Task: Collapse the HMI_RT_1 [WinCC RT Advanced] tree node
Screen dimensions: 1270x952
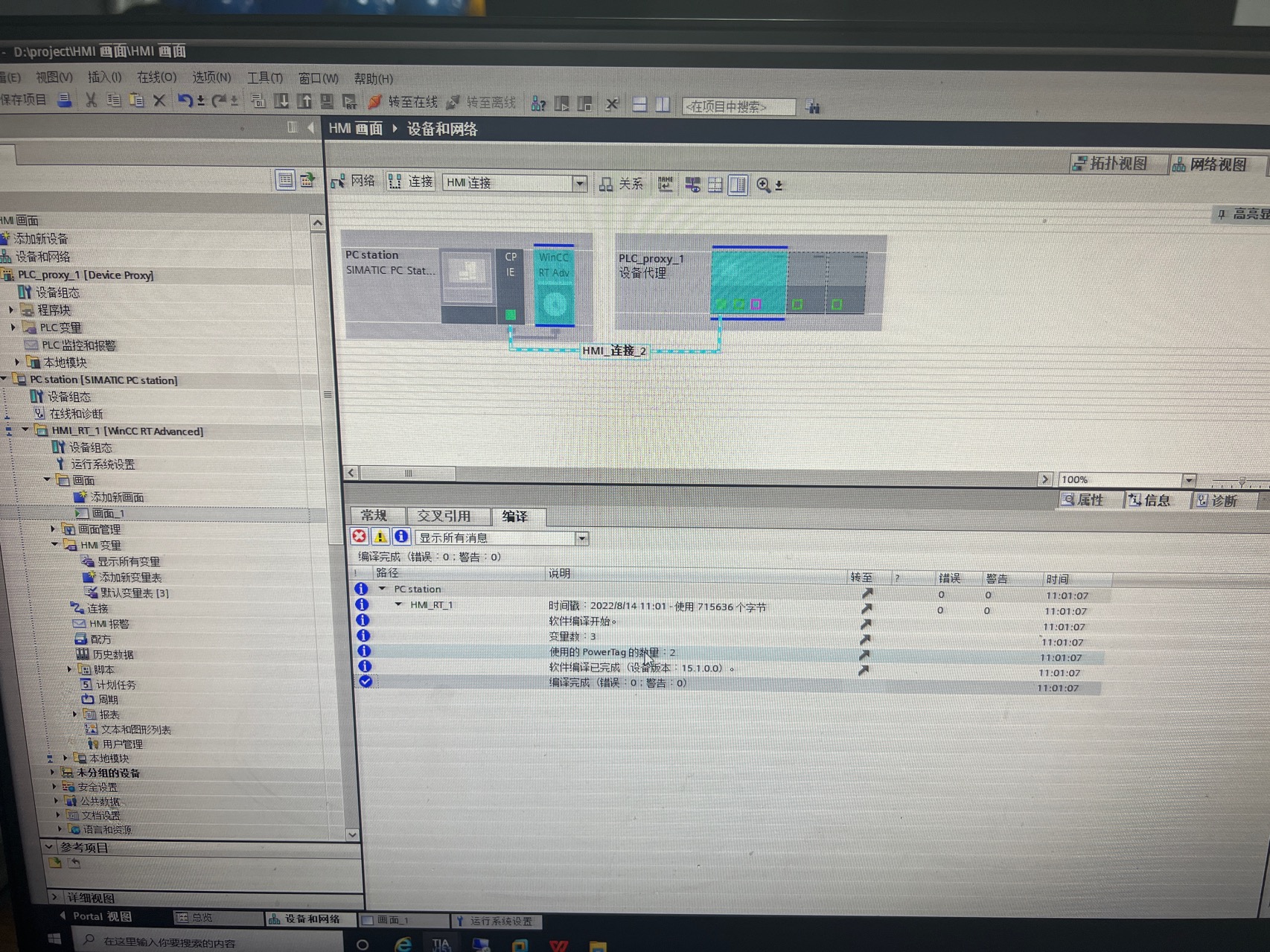Action: click(x=26, y=430)
